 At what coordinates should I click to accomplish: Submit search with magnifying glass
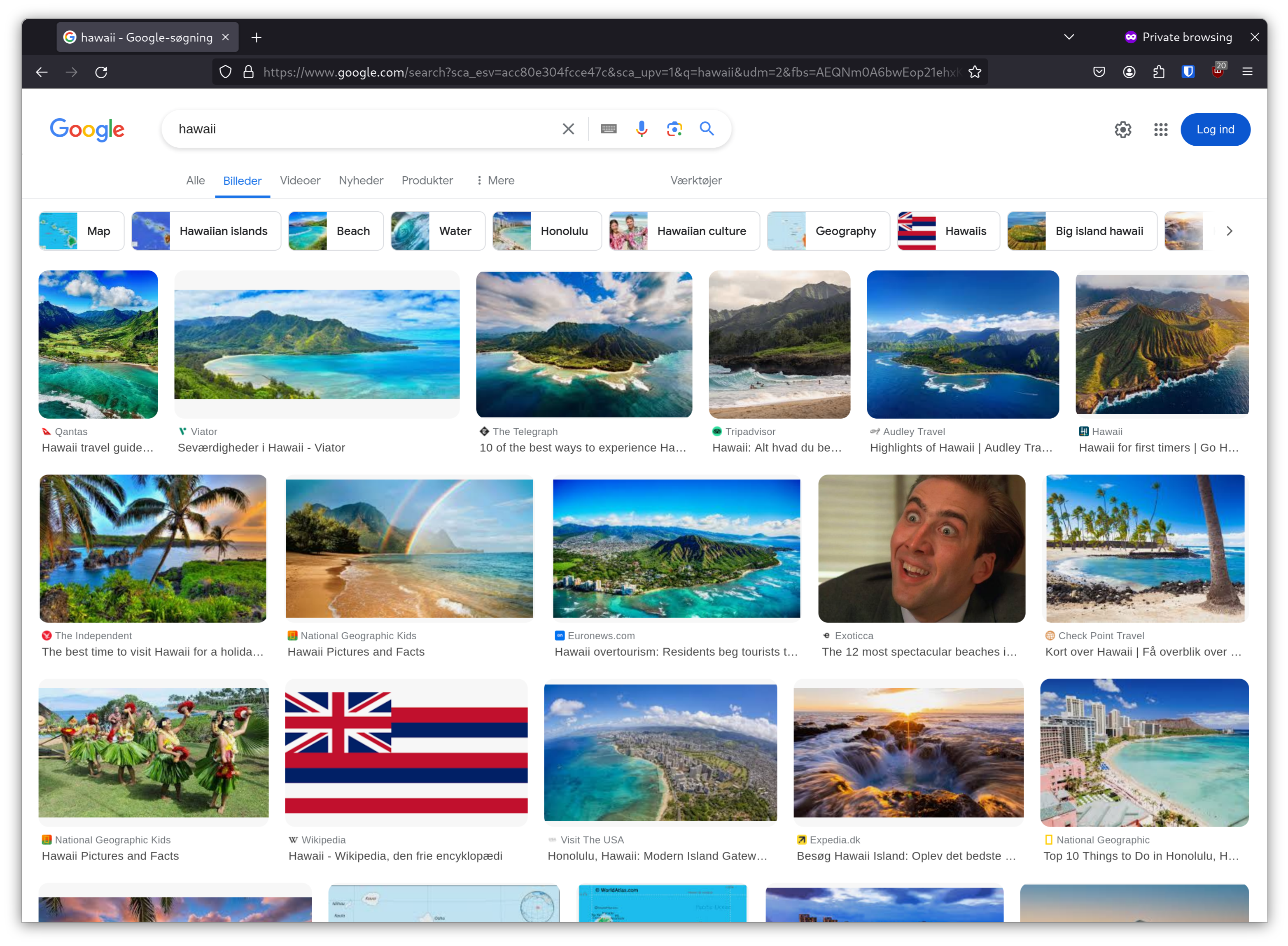click(707, 129)
